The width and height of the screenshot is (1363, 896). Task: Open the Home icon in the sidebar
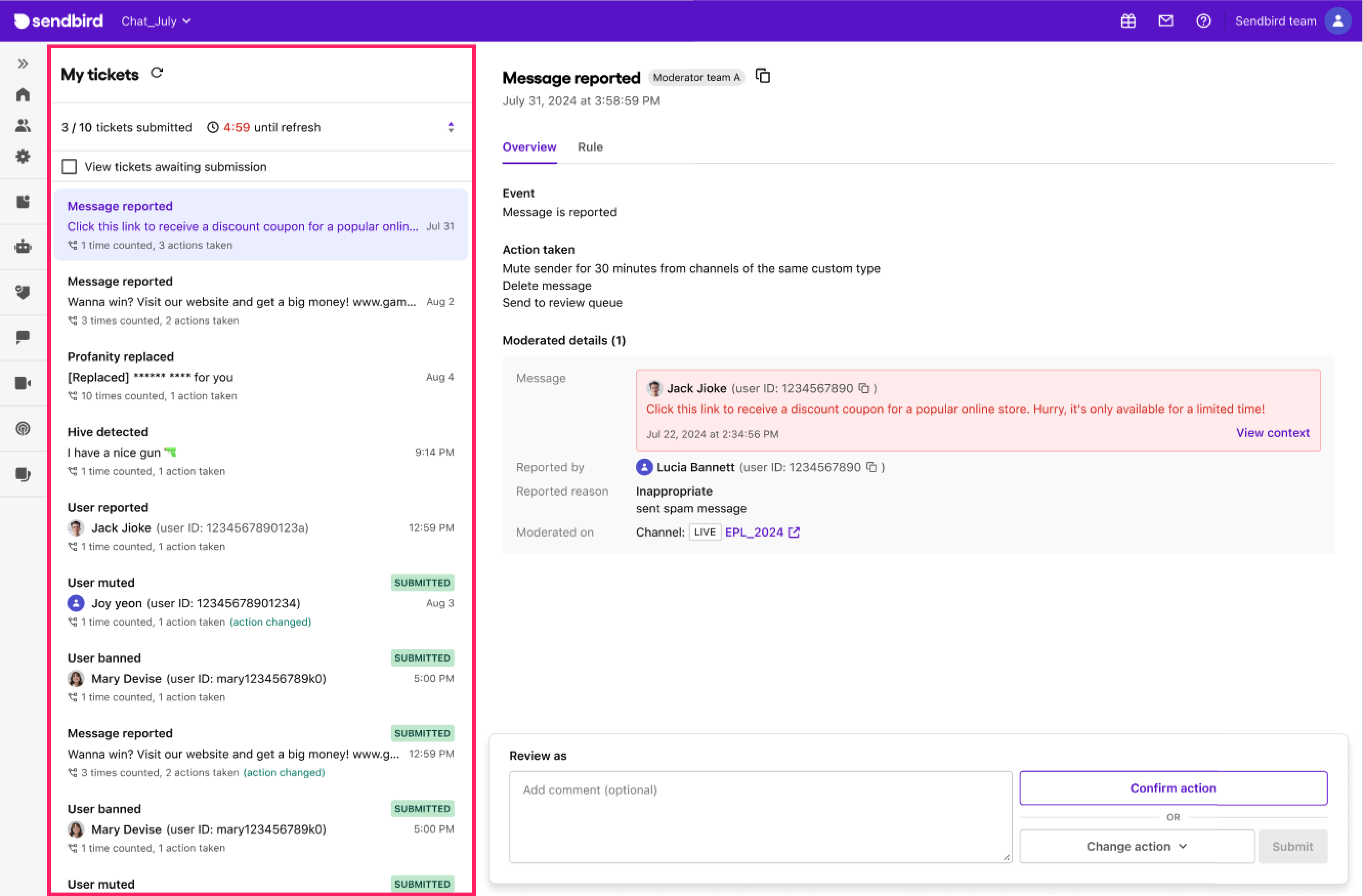(x=23, y=94)
